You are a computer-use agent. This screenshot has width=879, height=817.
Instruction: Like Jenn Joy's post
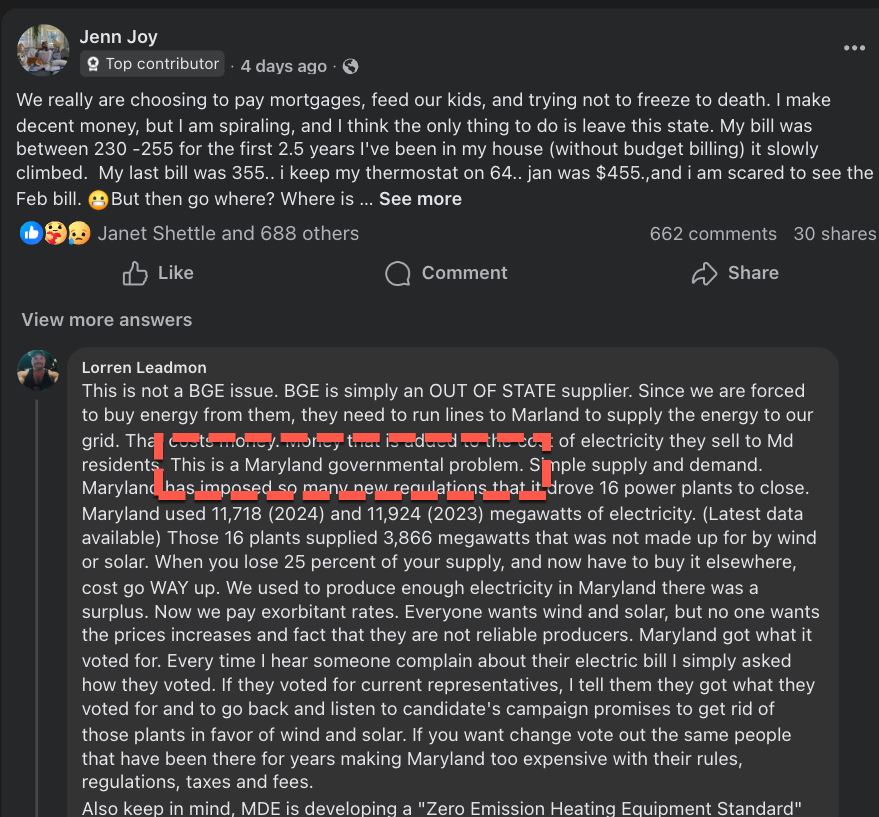[158, 273]
